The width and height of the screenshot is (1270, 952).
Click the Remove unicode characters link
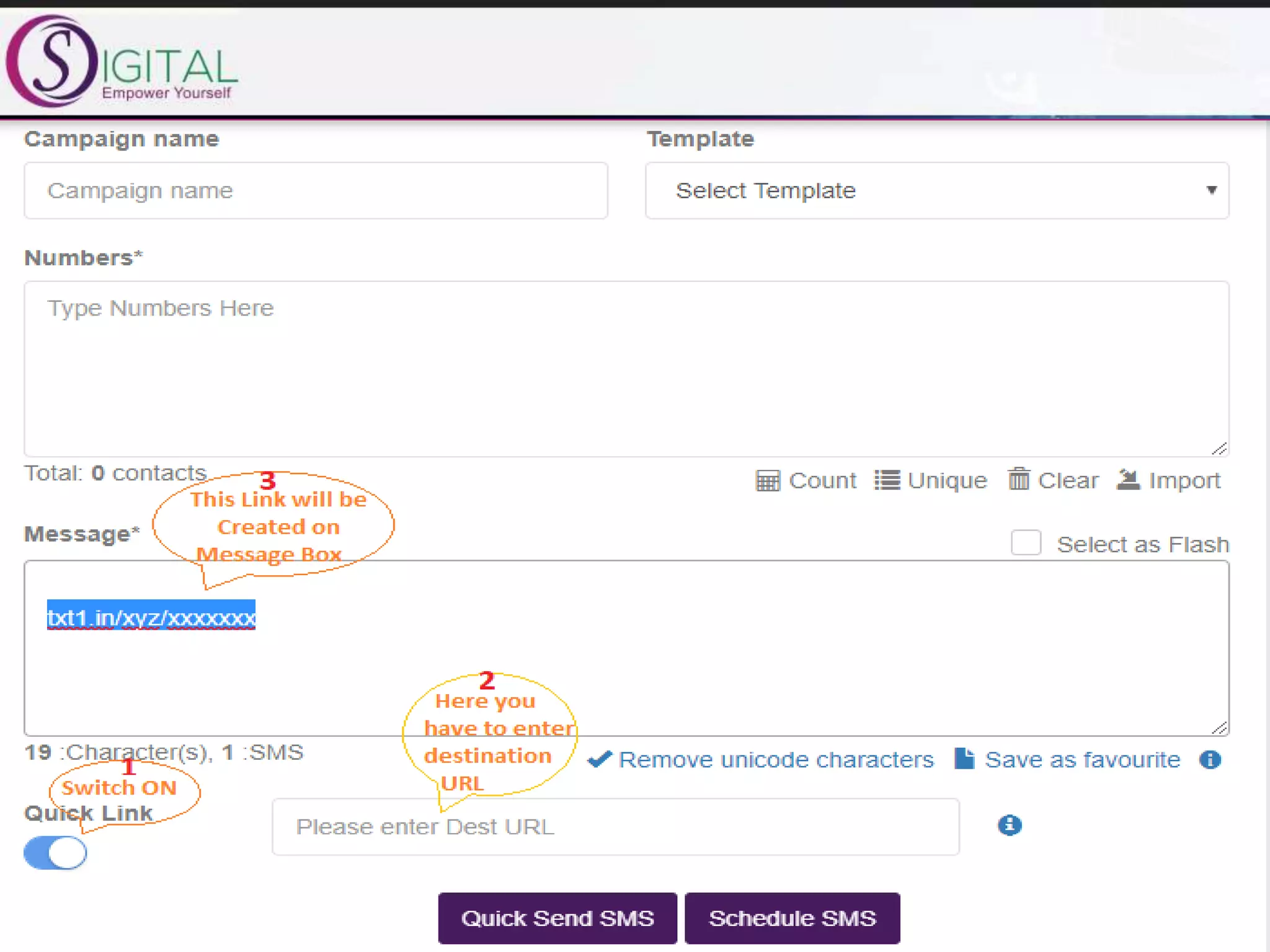tap(776, 760)
